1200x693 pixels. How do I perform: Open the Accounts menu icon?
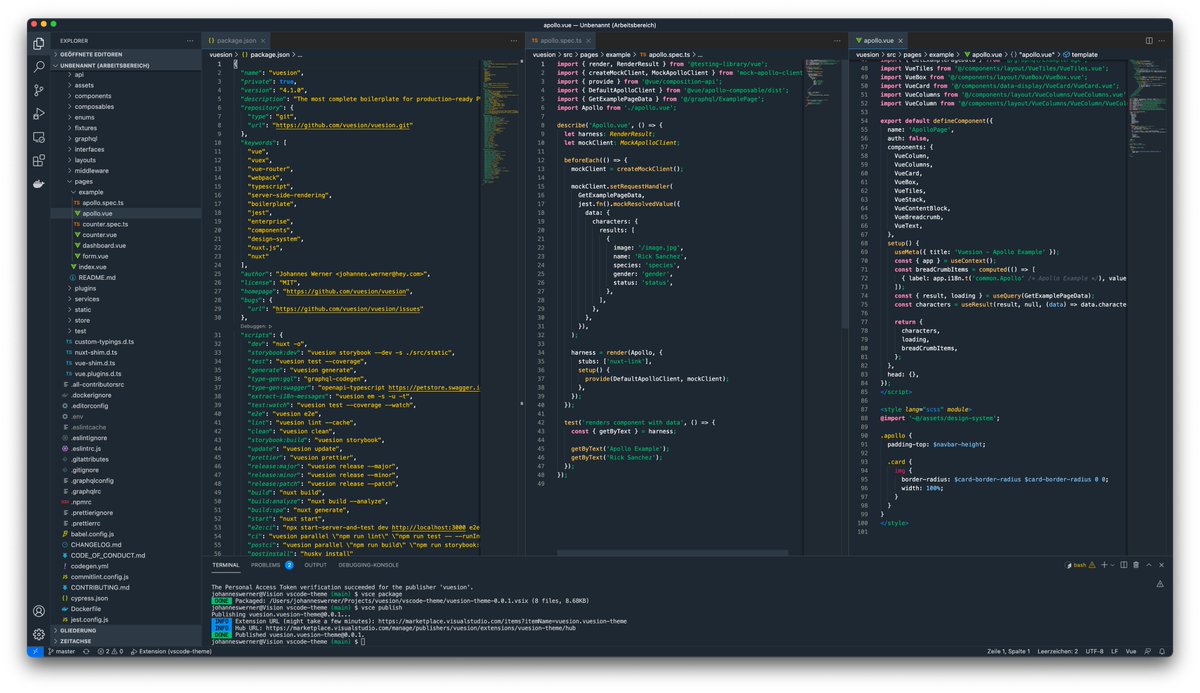39,611
